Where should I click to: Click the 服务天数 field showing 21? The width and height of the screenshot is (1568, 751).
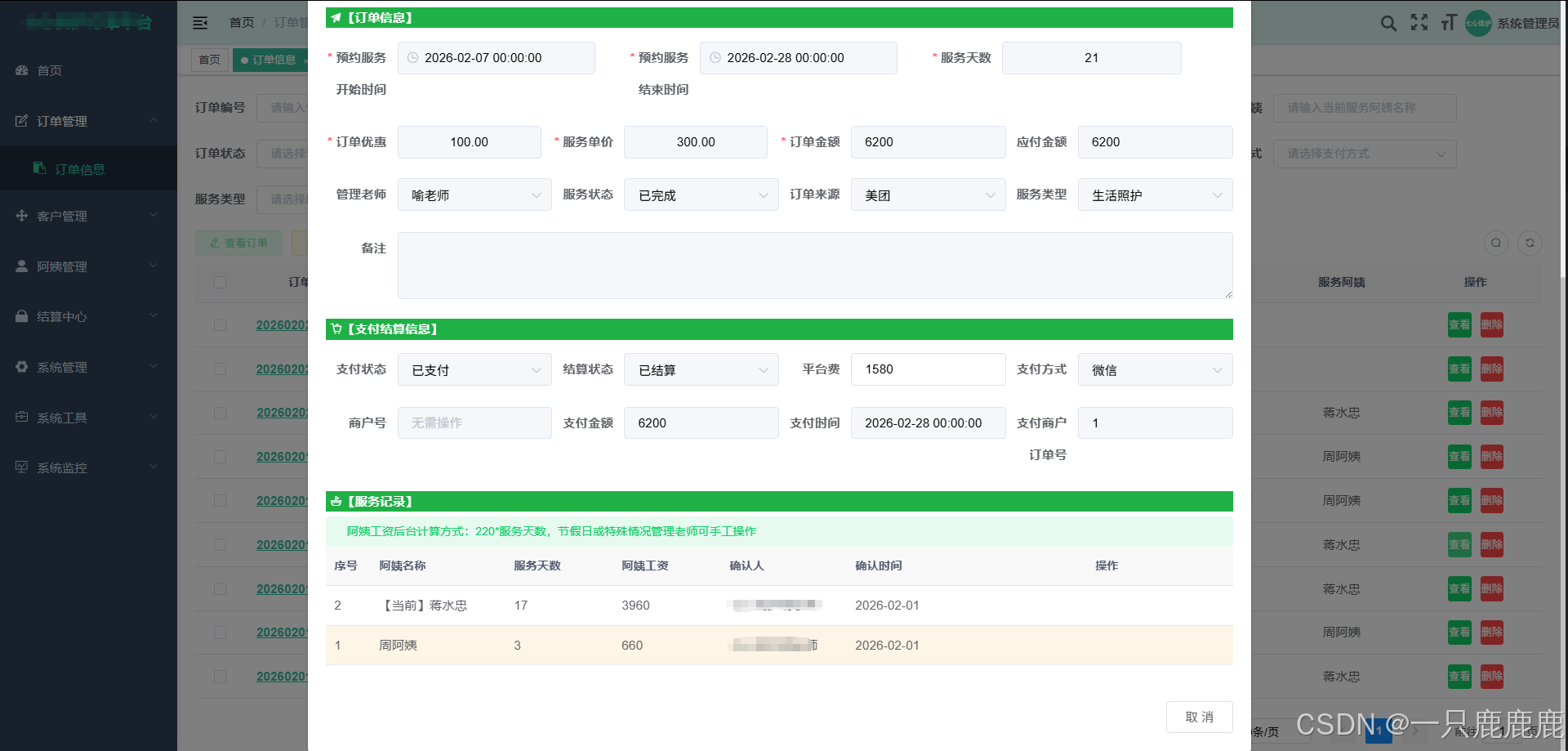pos(1091,58)
